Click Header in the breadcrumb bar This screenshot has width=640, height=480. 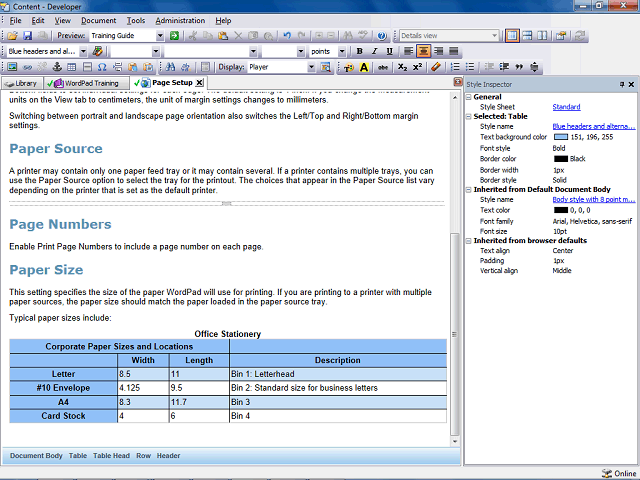click(x=168, y=456)
